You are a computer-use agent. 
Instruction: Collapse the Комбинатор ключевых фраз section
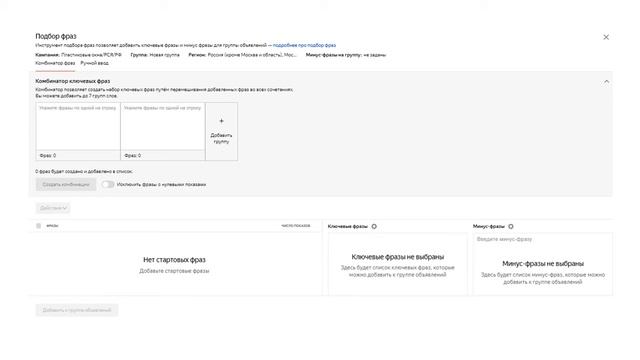607,82
